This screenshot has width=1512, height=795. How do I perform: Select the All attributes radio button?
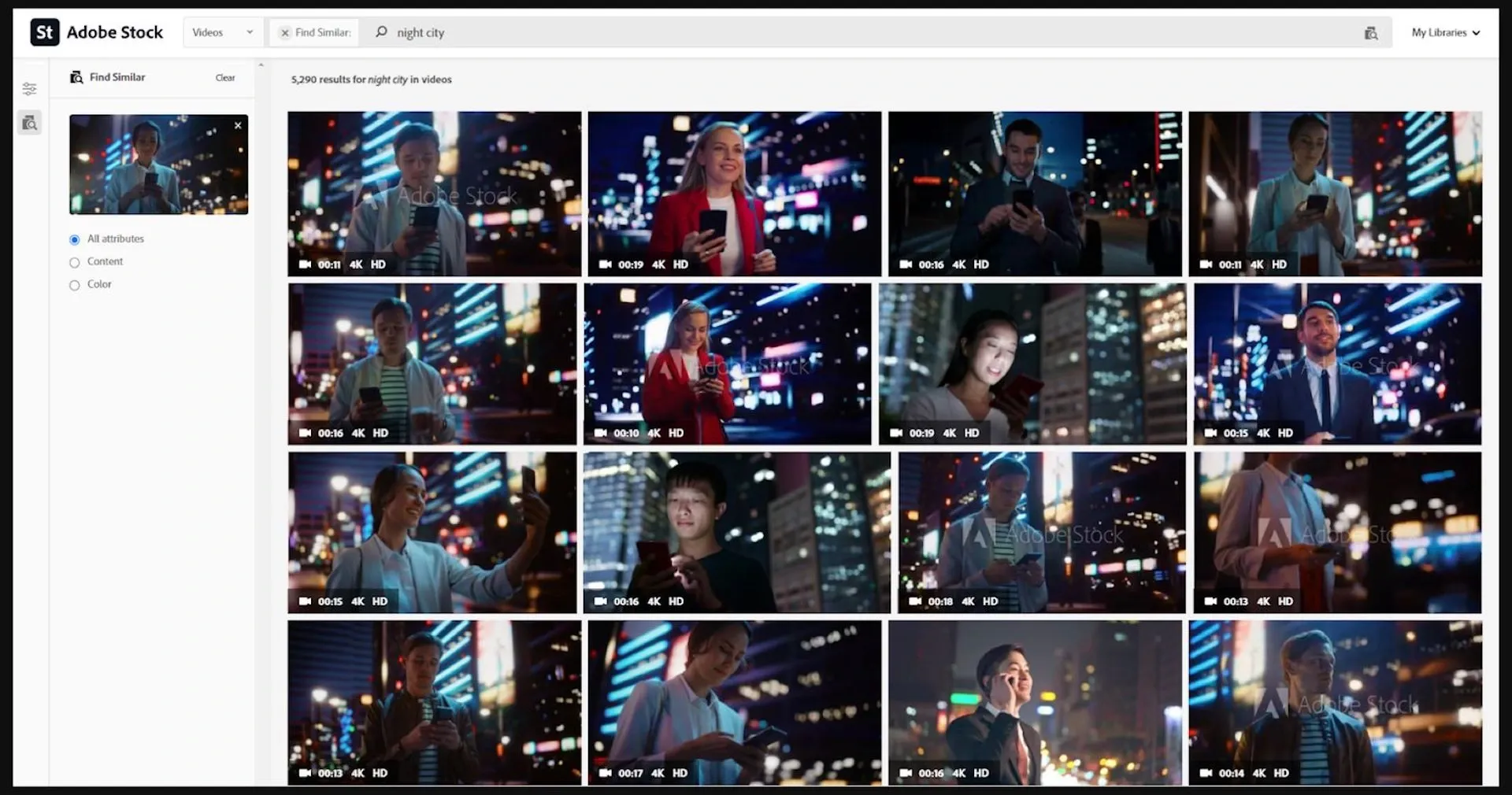pos(75,239)
